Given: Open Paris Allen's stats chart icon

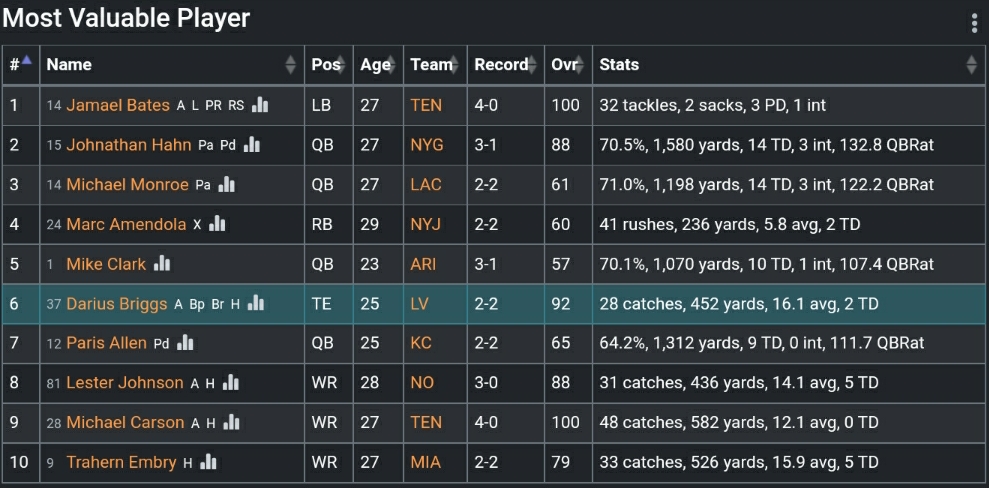Looking at the screenshot, I should (185, 343).
